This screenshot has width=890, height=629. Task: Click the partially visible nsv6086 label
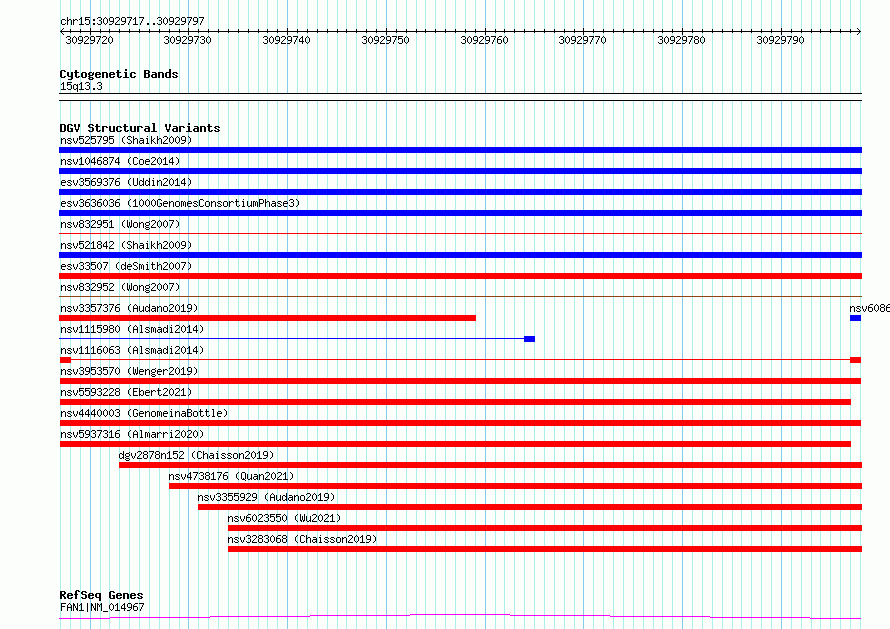870,308
